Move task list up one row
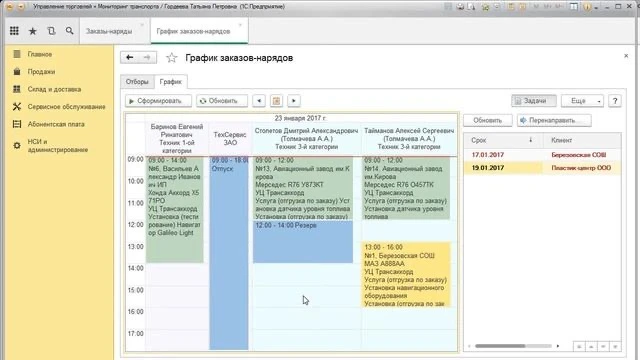640x360 pixels. 591,347
